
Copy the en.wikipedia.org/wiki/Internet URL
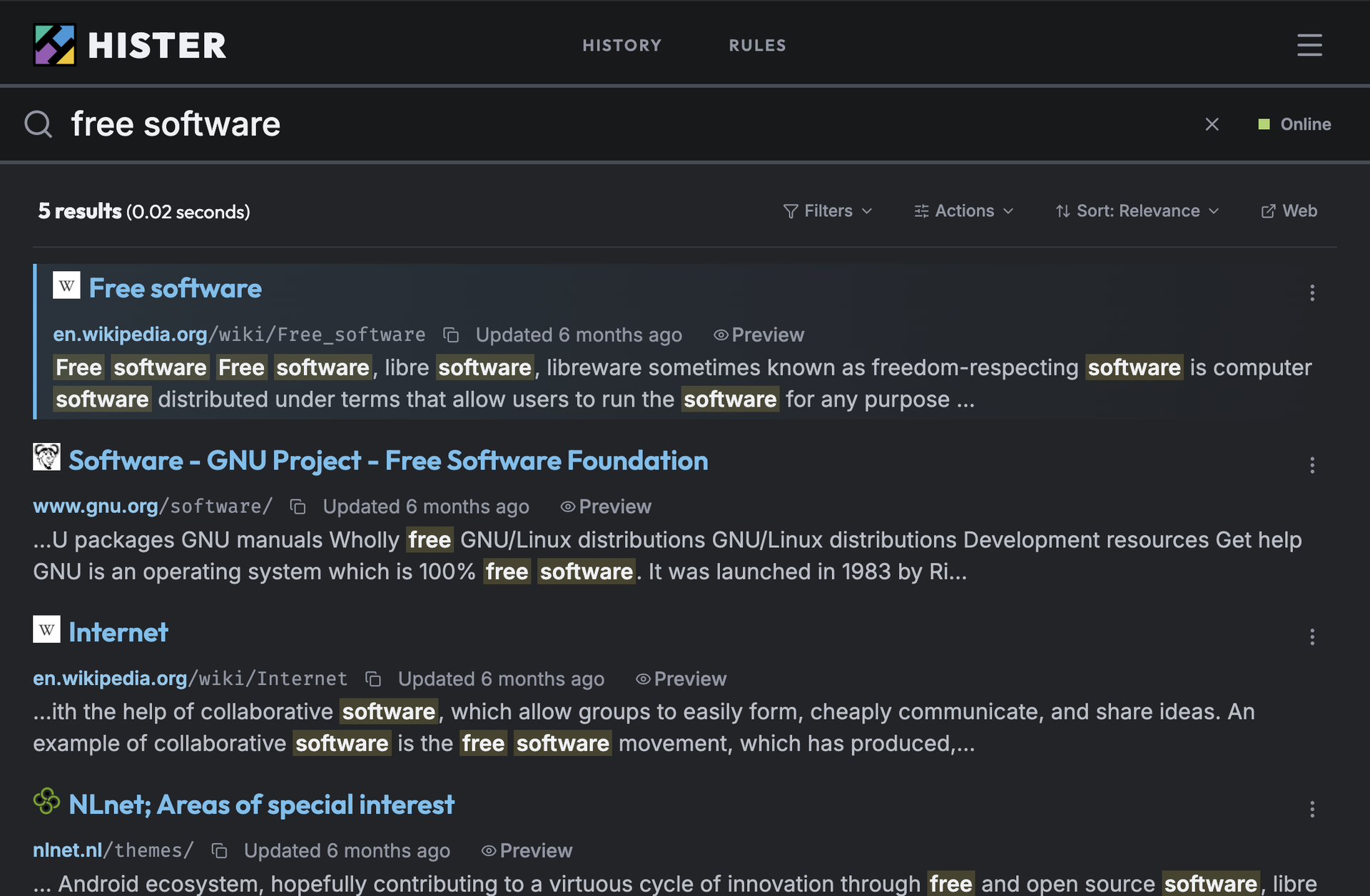click(373, 678)
